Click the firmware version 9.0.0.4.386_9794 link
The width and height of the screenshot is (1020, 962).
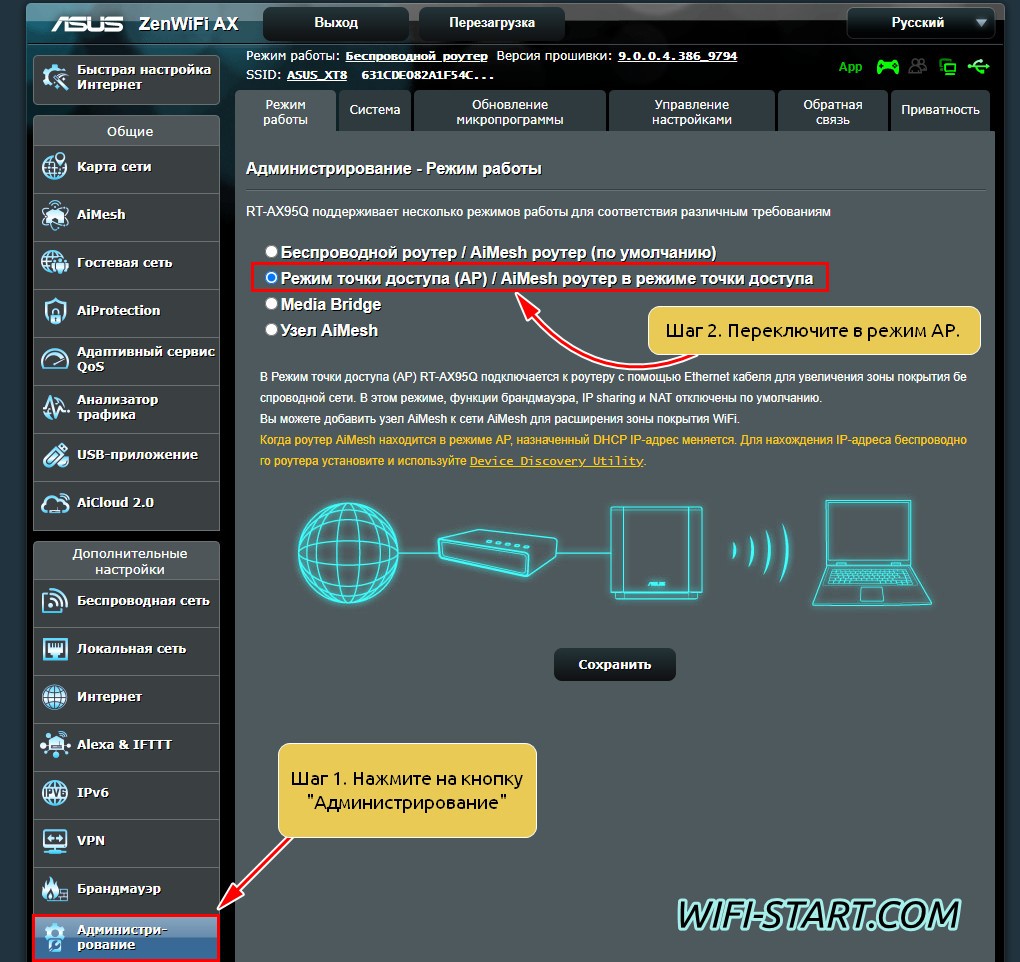click(x=677, y=56)
